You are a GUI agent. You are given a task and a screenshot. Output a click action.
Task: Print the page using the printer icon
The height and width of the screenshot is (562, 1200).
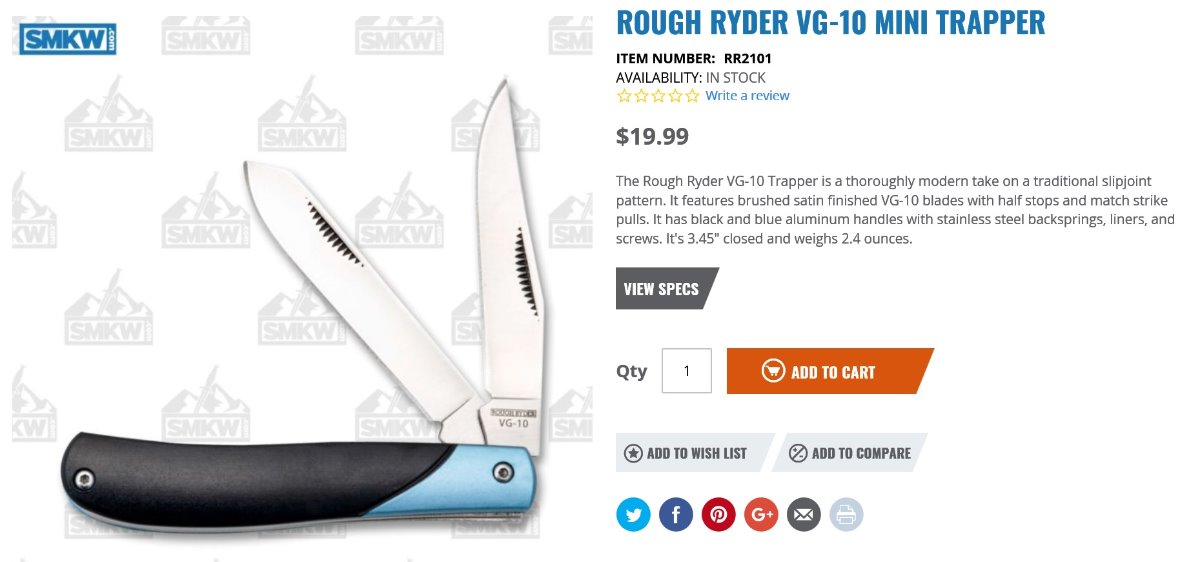(846, 515)
